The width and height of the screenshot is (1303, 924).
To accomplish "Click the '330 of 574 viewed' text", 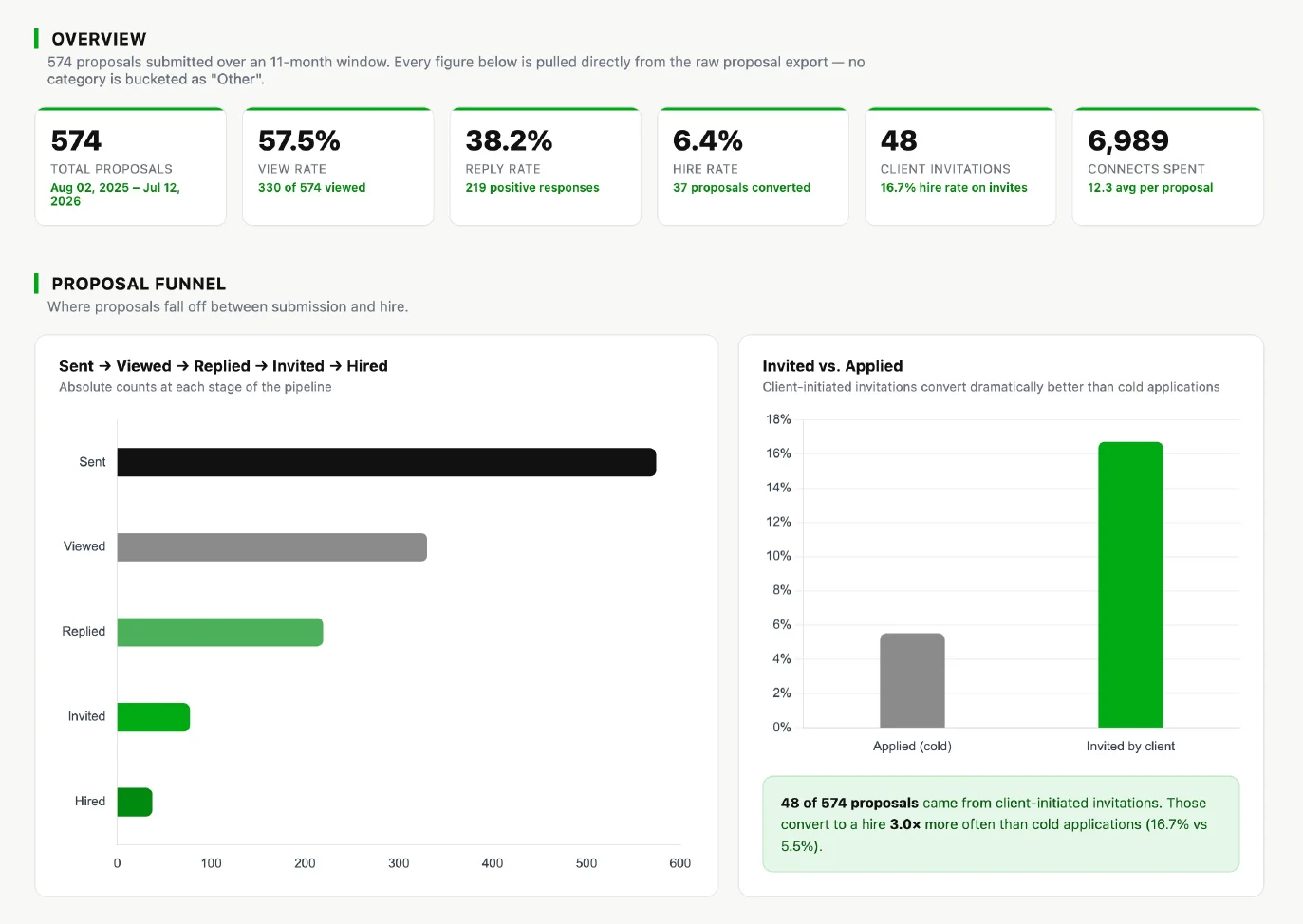I will click(x=311, y=188).
